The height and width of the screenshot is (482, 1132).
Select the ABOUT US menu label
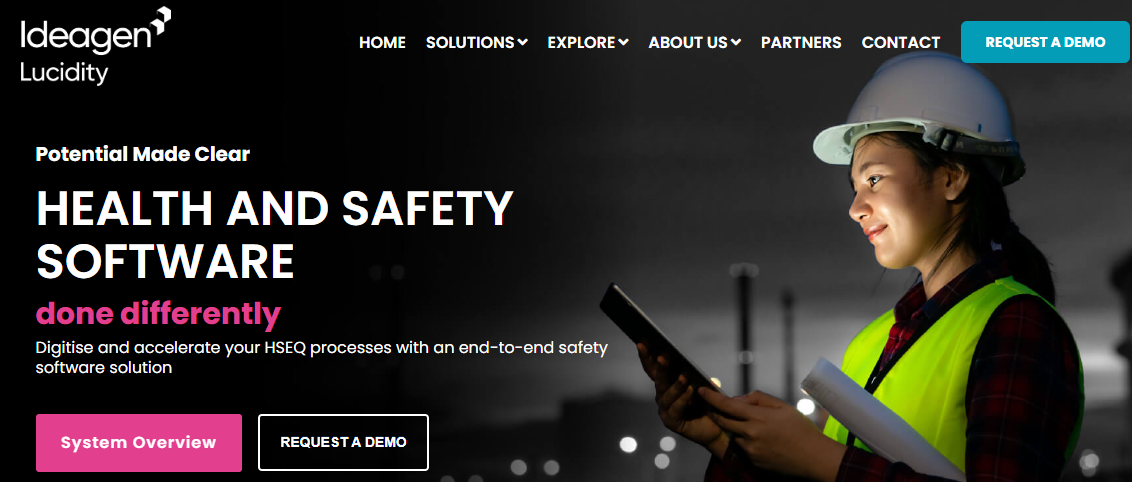(688, 43)
